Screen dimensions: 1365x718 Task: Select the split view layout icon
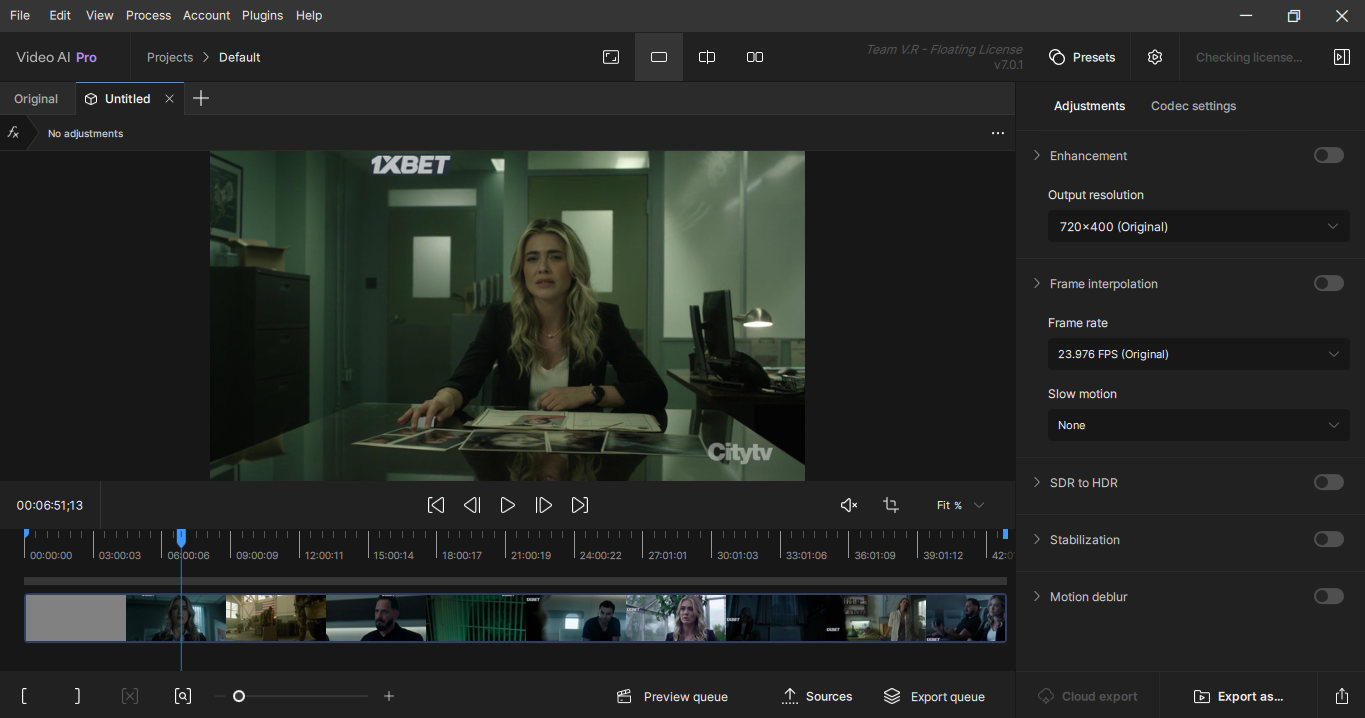pyautogui.click(x=707, y=57)
